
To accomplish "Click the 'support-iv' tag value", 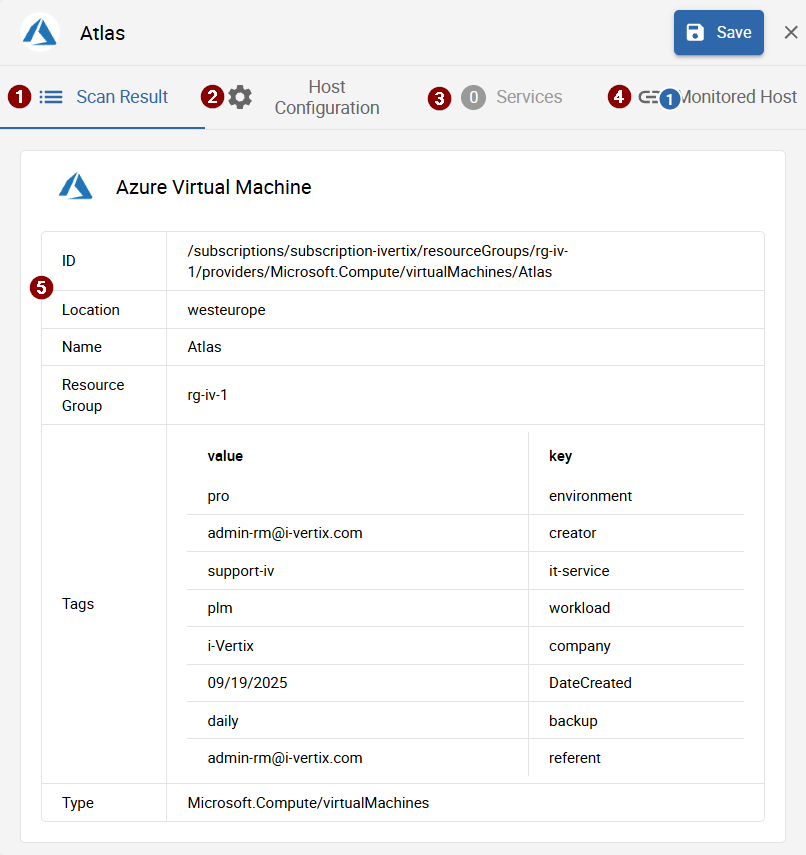I will click(240, 571).
